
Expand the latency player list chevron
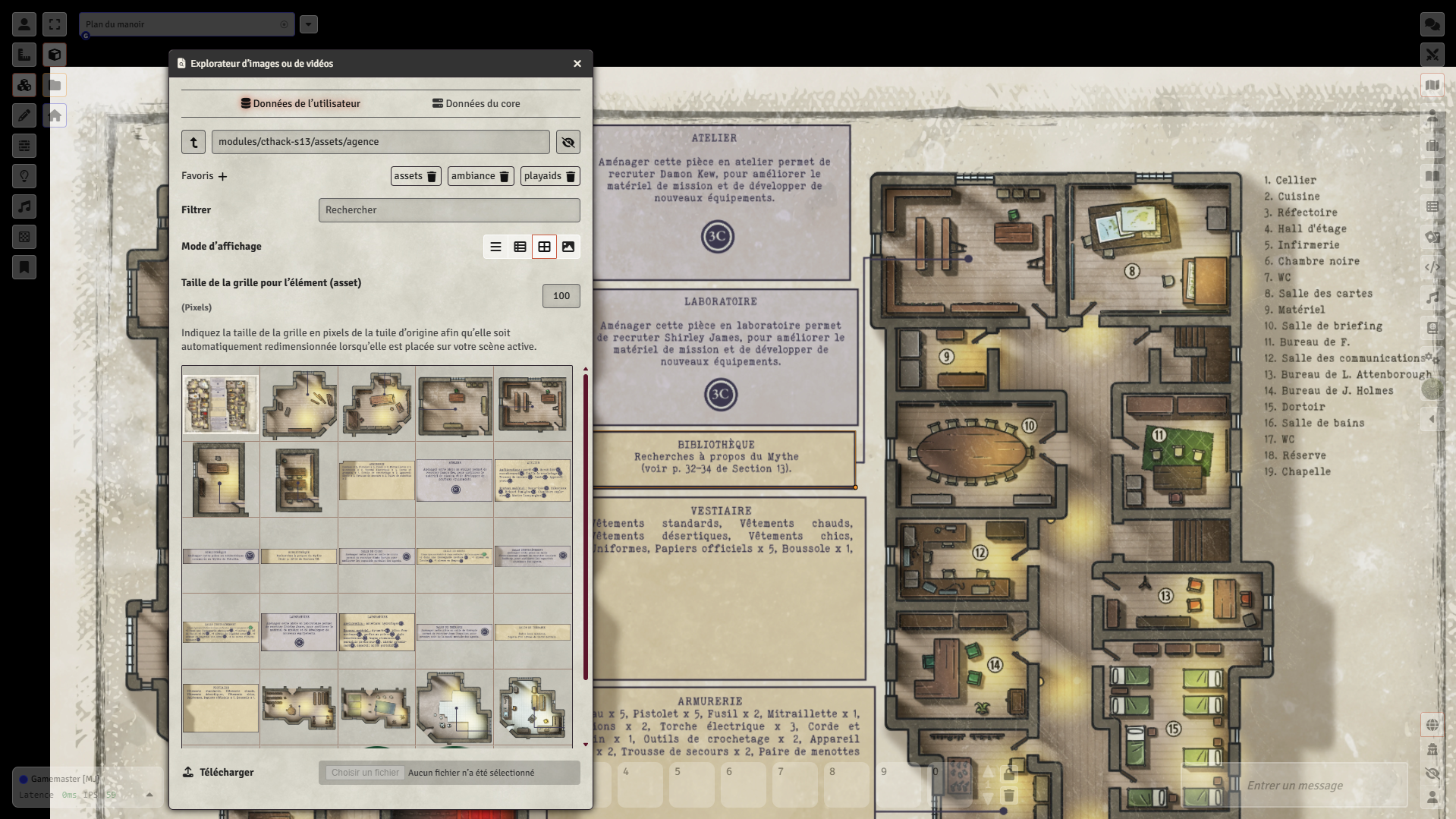[x=149, y=795]
